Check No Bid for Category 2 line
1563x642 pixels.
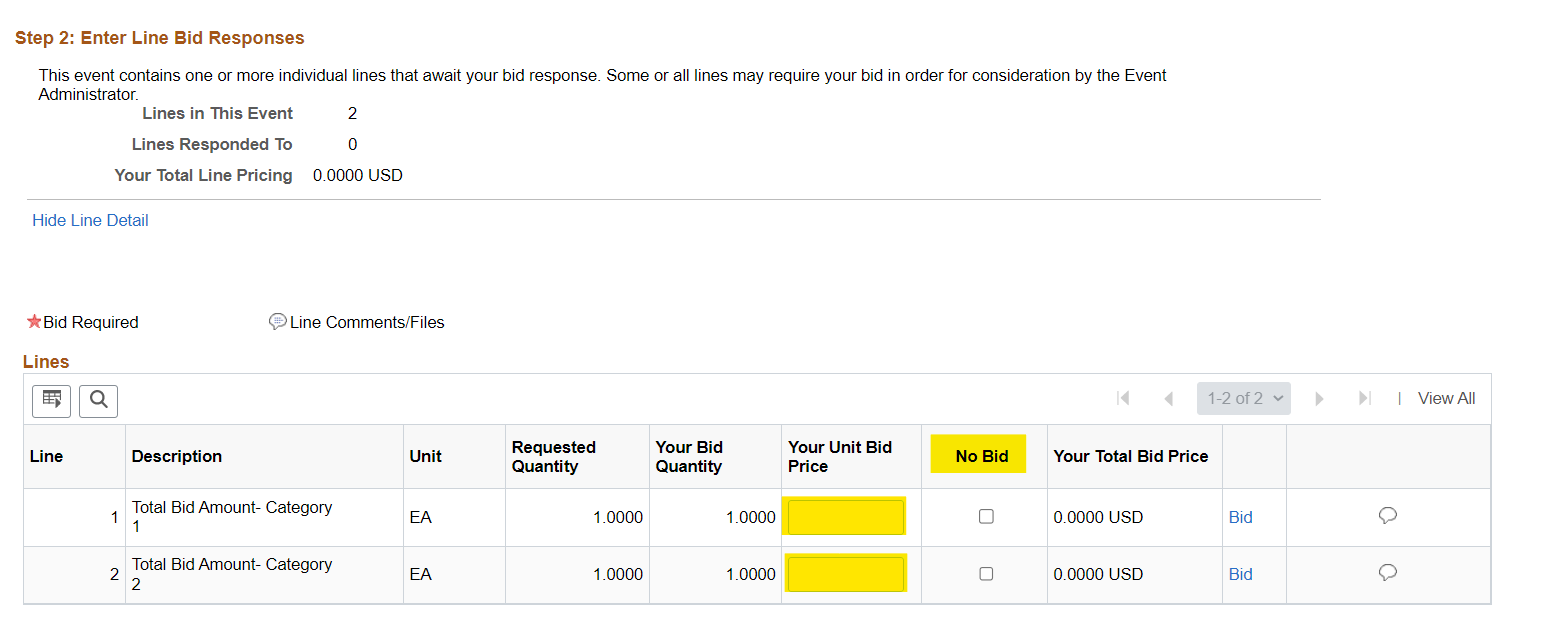[x=986, y=574]
